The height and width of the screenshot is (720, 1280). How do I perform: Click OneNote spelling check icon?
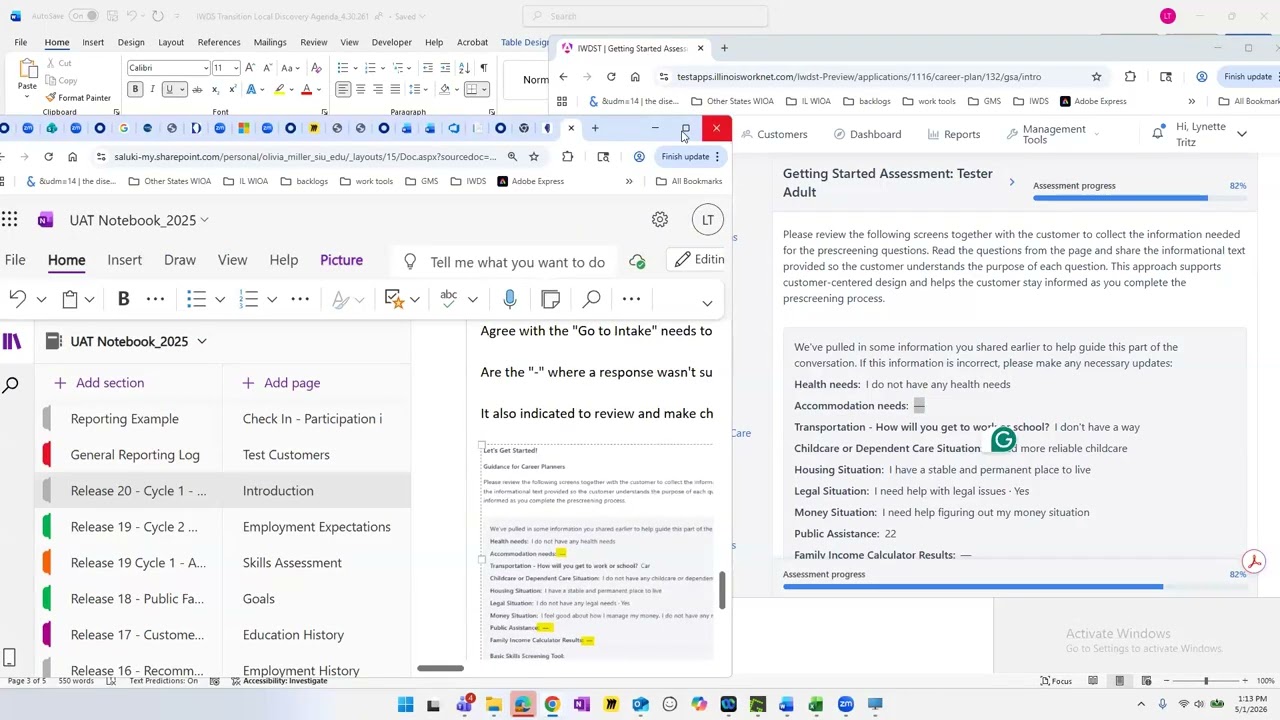pos(449,298)
